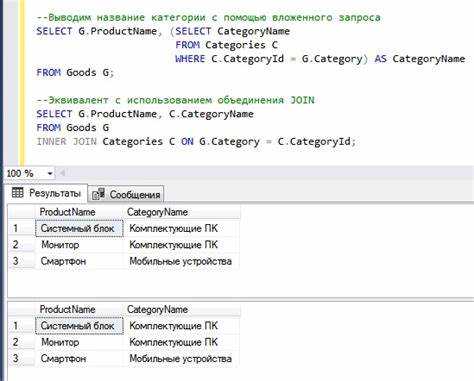Viewport: 474px width, 381px height.
Task: Select 'Комплектующие ПК' in row 1 of second grid
Action: tap(182, 326)
